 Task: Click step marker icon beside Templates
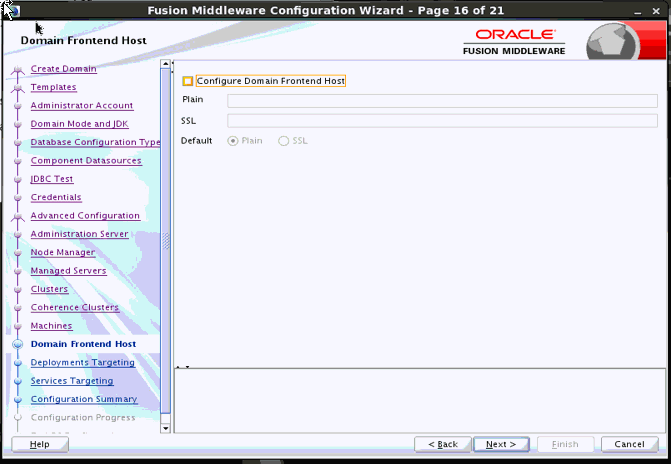tap(18, 88)
